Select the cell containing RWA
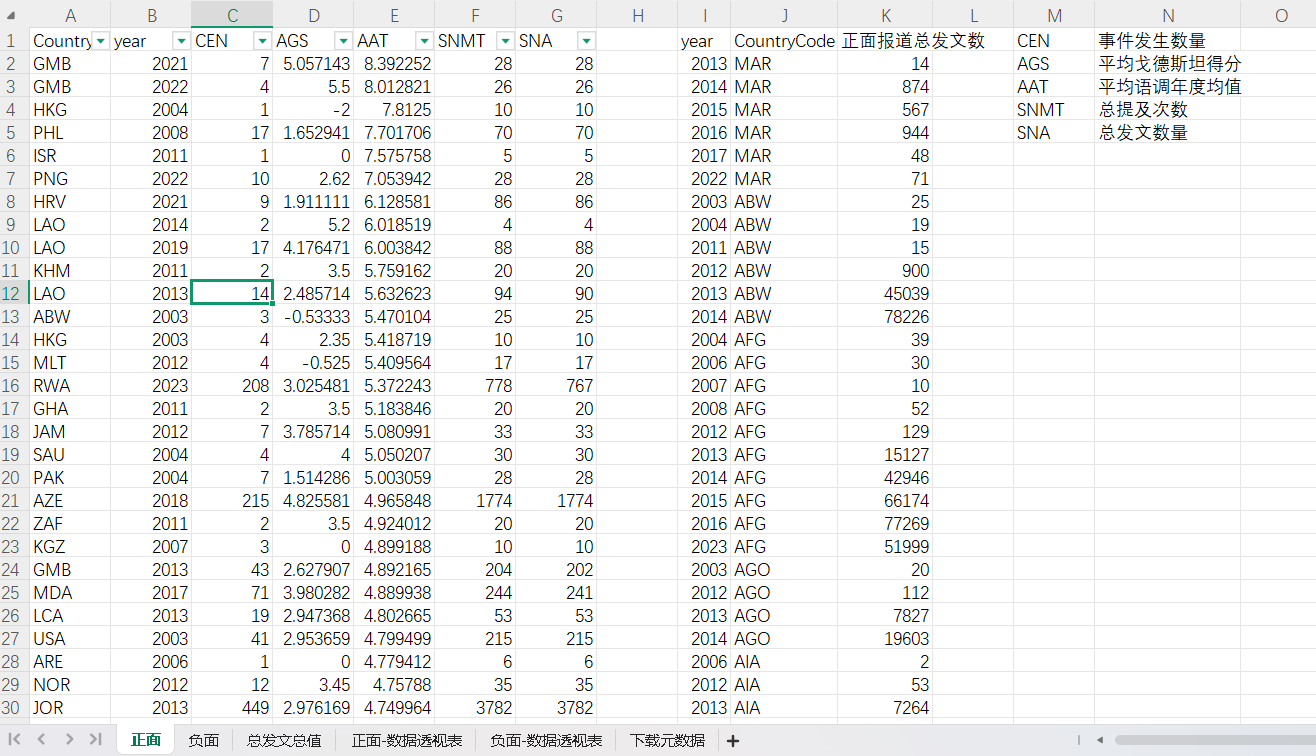This screenshot has height=756, width=1316. [70, 386]
